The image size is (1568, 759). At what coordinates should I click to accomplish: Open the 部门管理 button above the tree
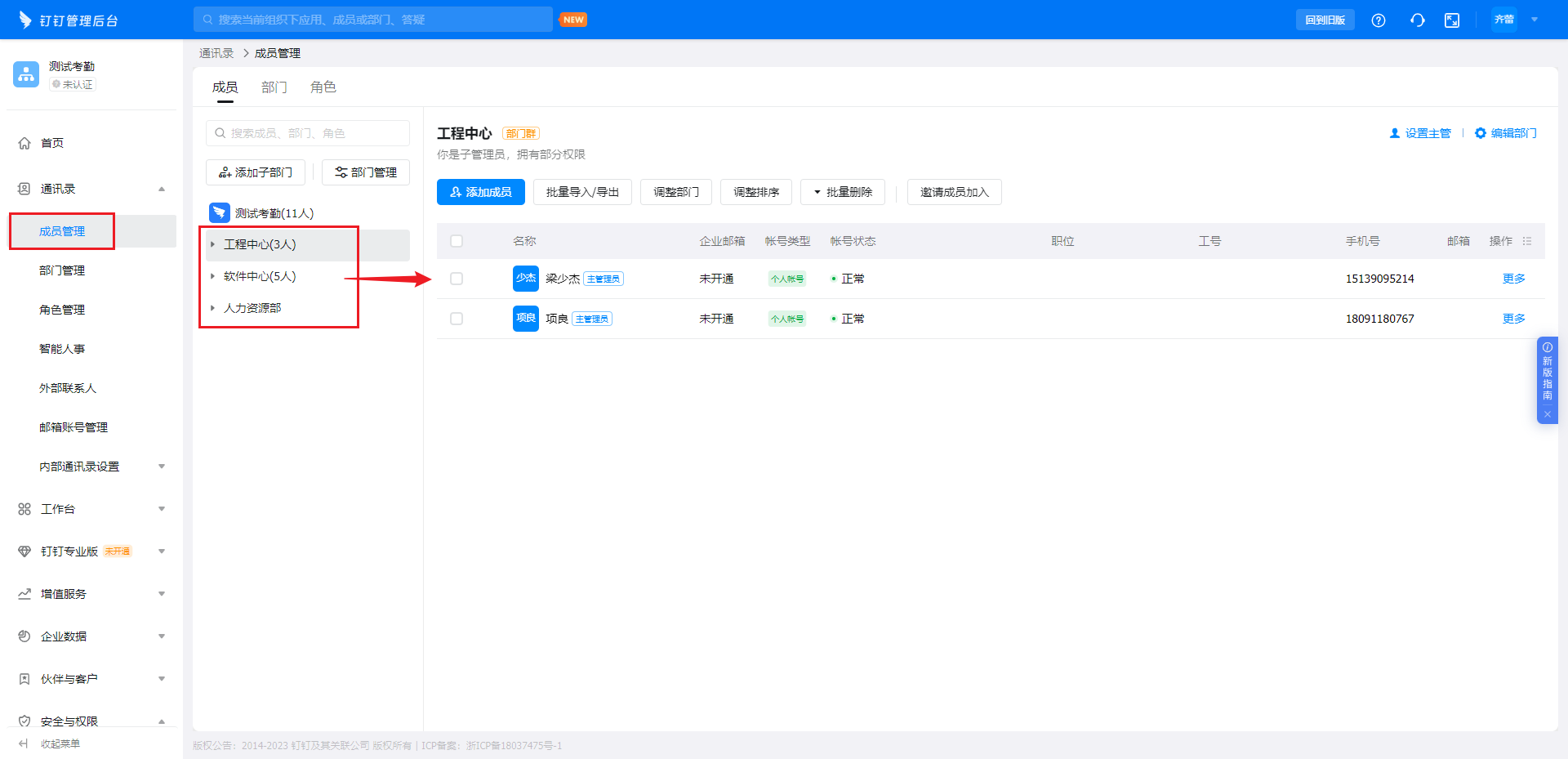366,172
